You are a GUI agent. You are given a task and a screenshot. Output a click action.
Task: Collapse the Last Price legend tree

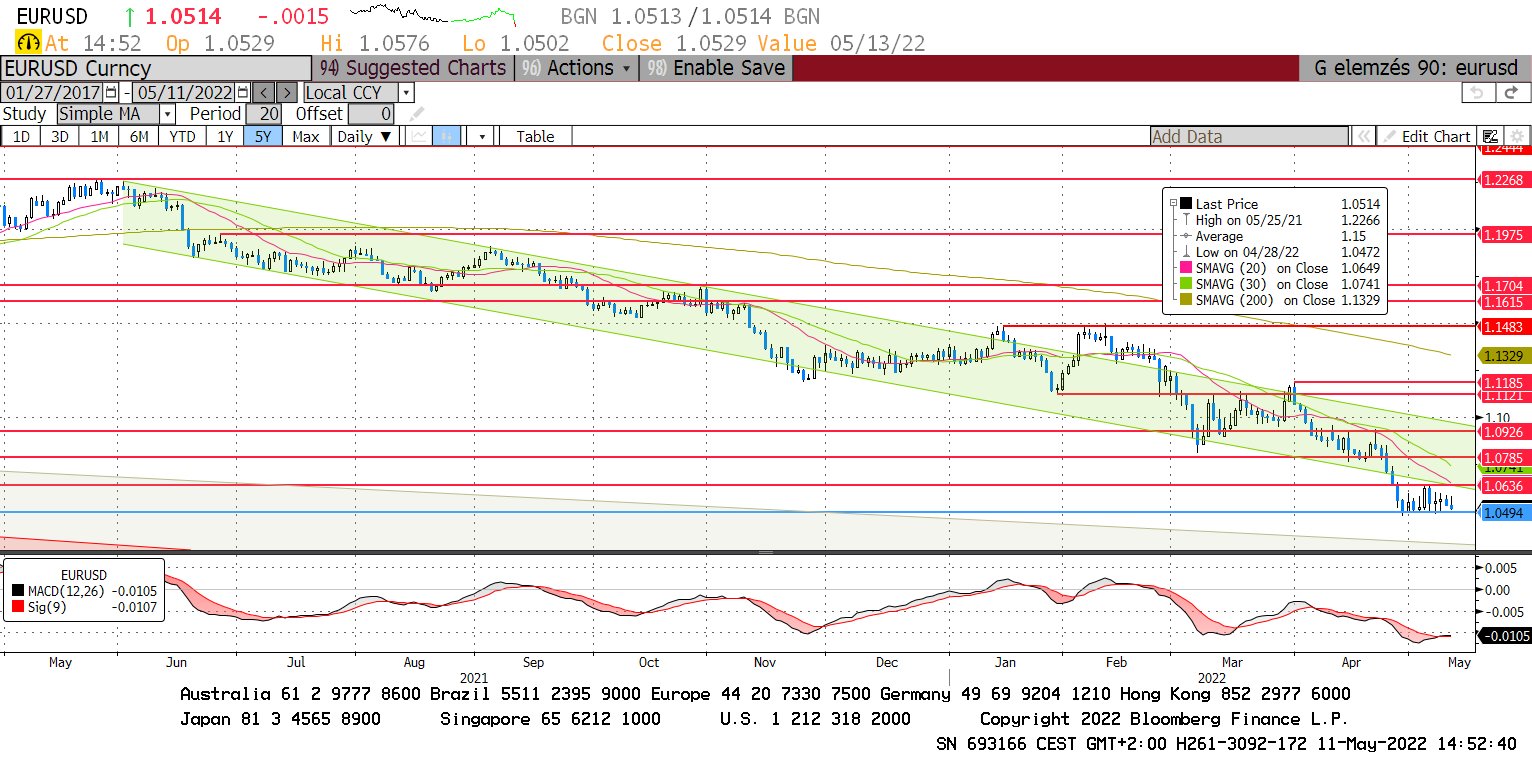click(1173, 204)
